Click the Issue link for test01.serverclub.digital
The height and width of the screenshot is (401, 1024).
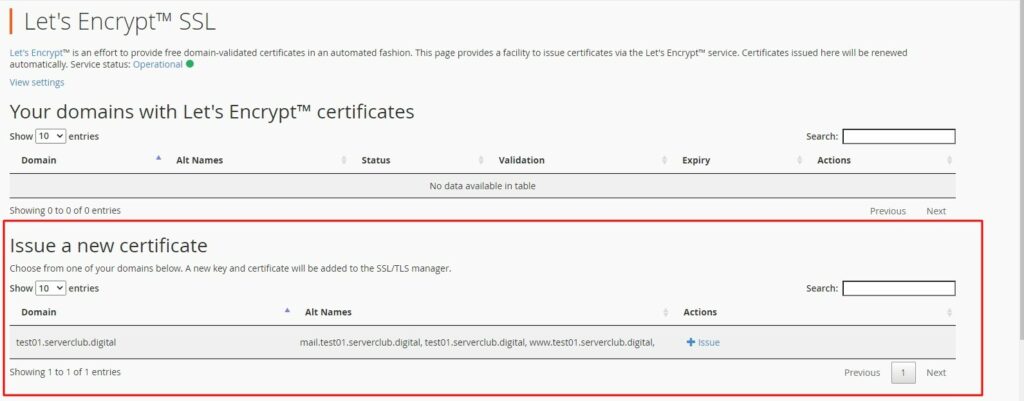tap(703, 342)
